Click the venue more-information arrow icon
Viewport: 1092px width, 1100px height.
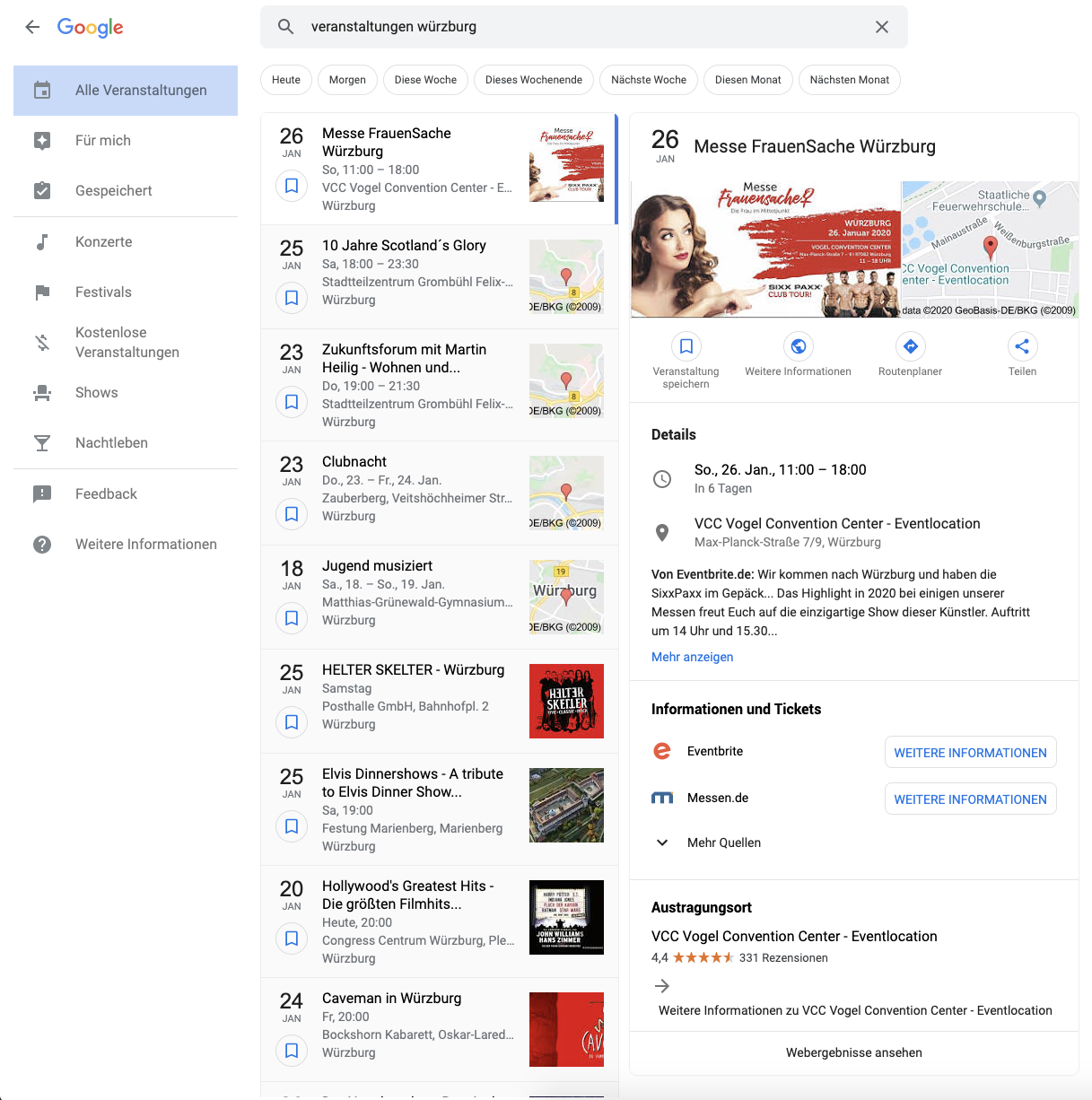coord(662,986)
